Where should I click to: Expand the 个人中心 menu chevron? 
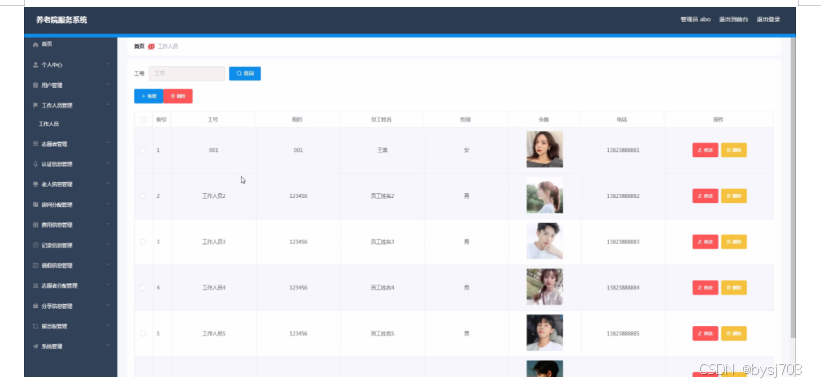(108, 64)
